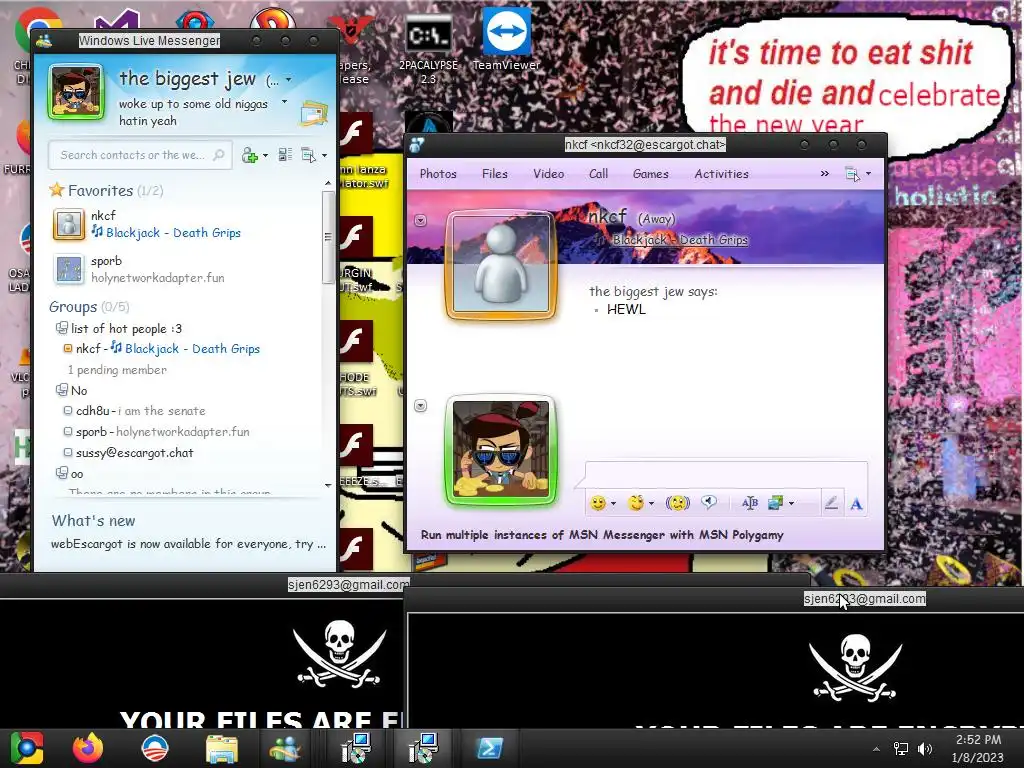This screenshot has width=1024, height=768.
Task: Show hidden system tray icons arrow
Action: 876,749
